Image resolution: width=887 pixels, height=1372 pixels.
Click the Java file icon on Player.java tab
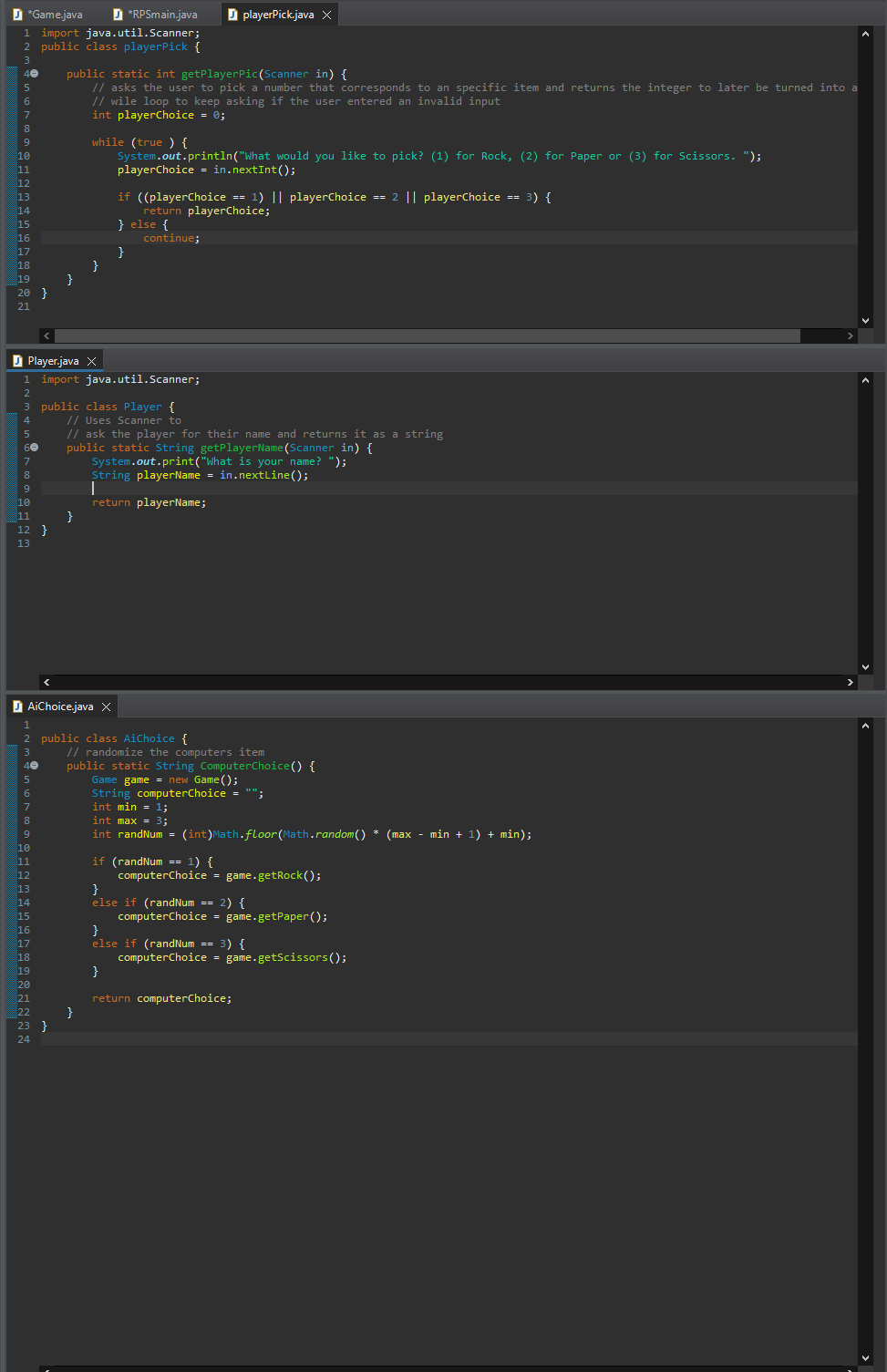click(17, 361)
